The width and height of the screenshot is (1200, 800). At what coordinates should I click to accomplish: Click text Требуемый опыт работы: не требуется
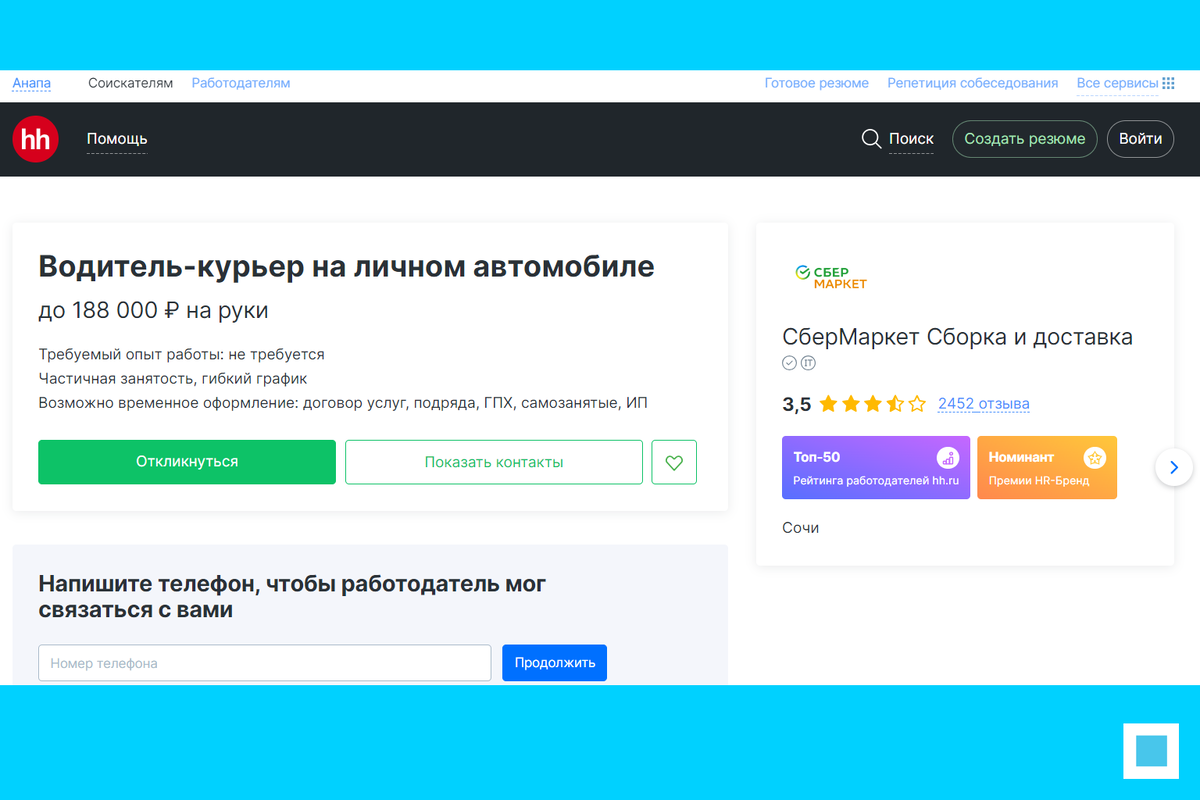182,354
